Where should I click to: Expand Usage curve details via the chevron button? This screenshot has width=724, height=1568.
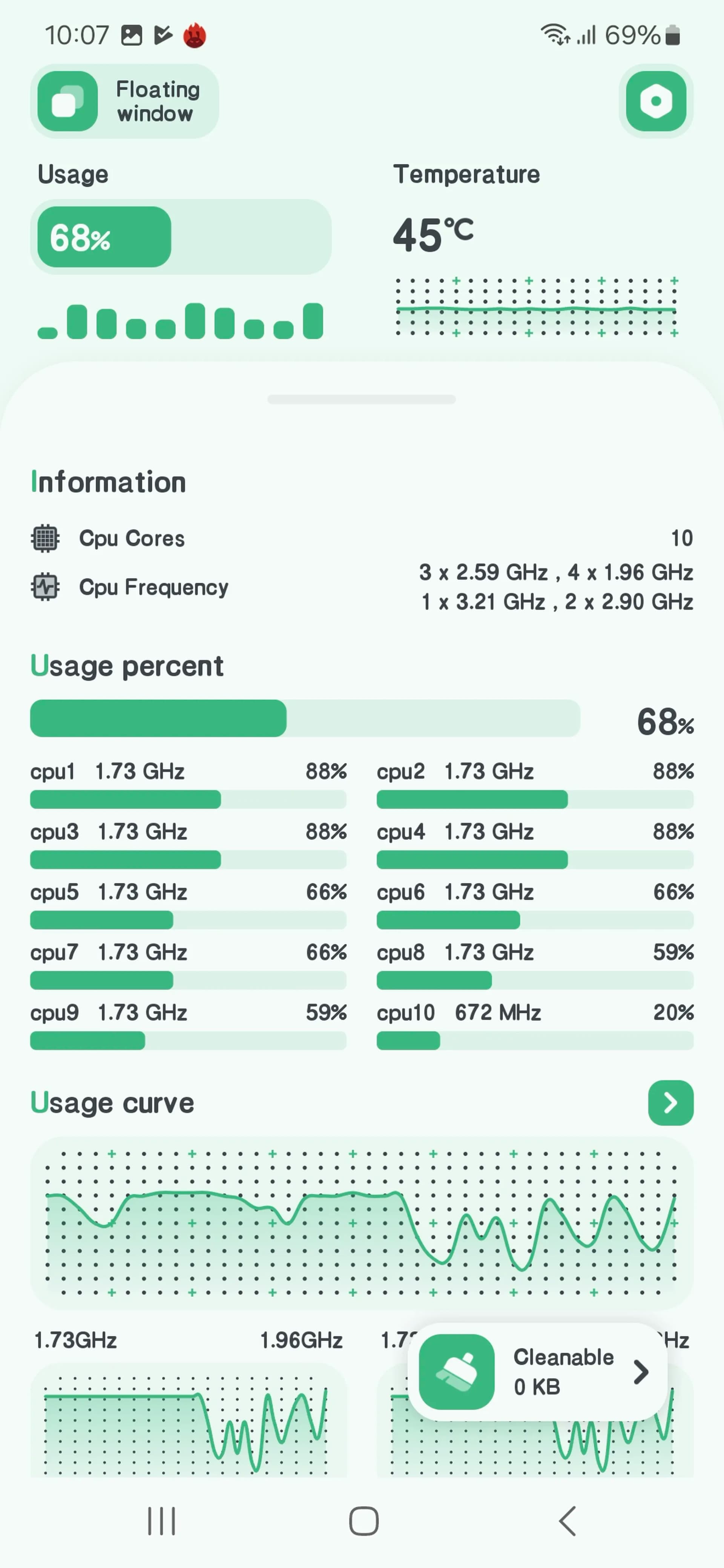[x=670, y=1103]
